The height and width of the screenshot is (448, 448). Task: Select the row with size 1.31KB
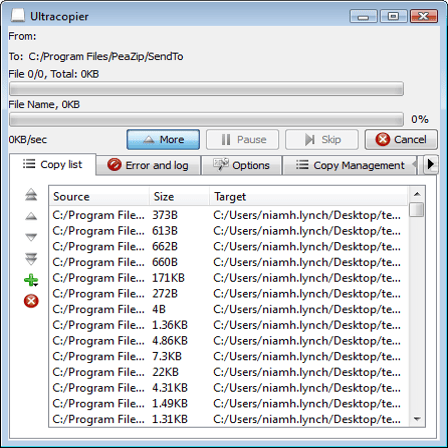228,419
